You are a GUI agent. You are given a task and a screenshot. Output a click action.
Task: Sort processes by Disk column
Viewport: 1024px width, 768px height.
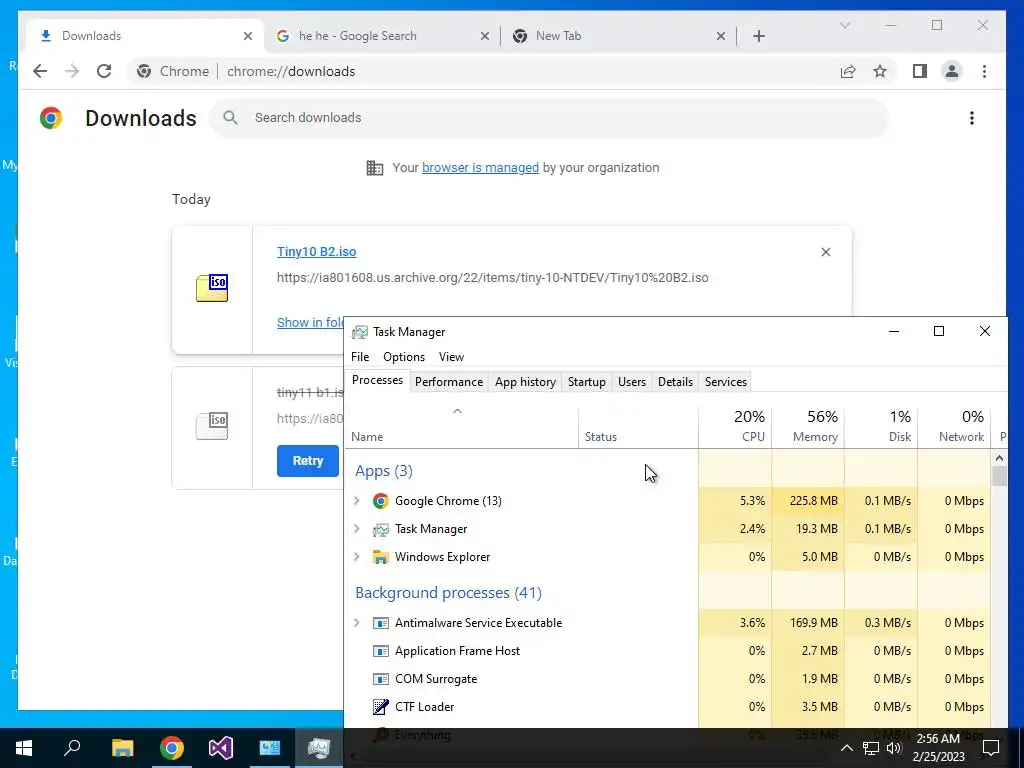point(881,426)
